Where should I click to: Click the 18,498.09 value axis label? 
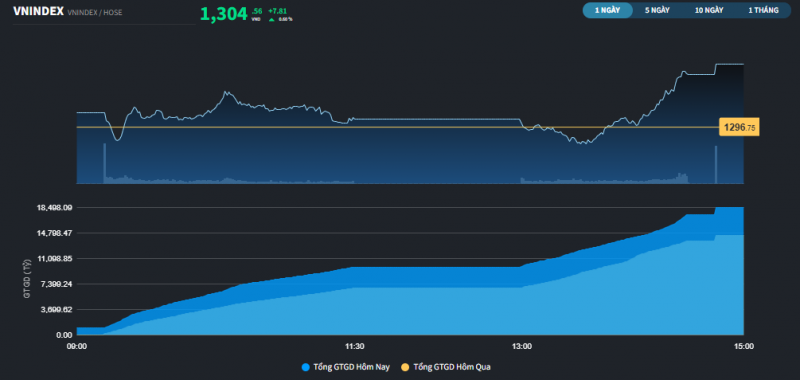point(54,208)
